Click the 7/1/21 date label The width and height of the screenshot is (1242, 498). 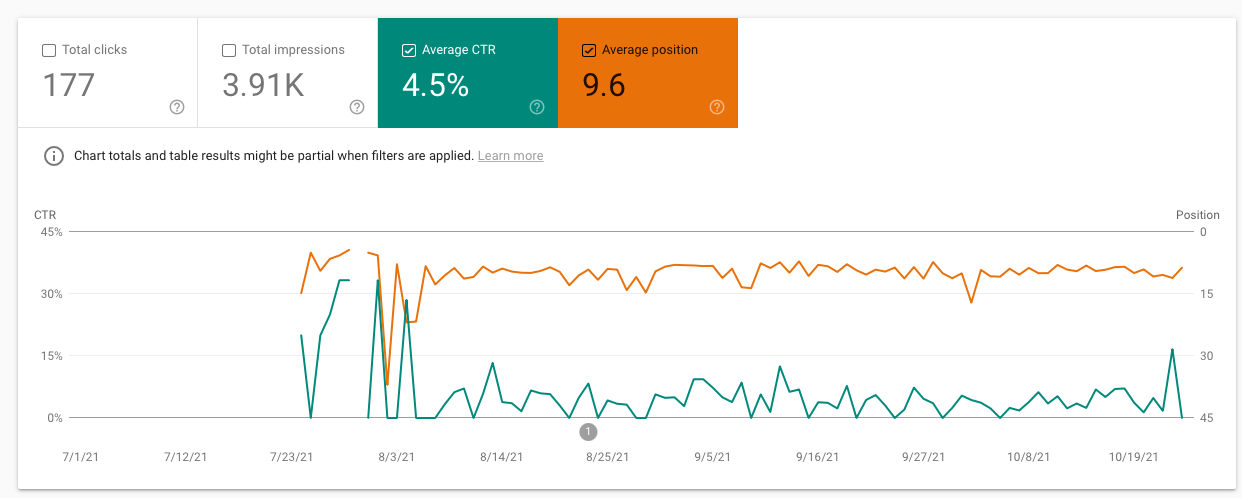80,457
